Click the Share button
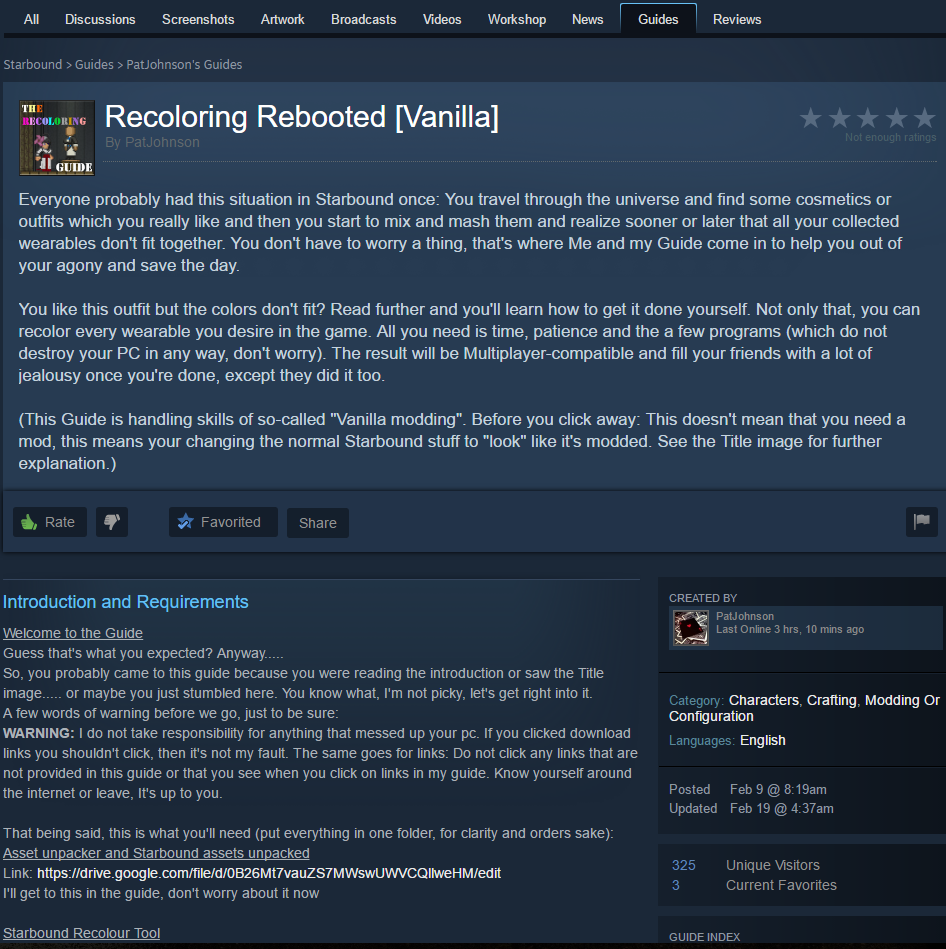The image size is (946, 949). pyautogui.click(x=318, y=523)
